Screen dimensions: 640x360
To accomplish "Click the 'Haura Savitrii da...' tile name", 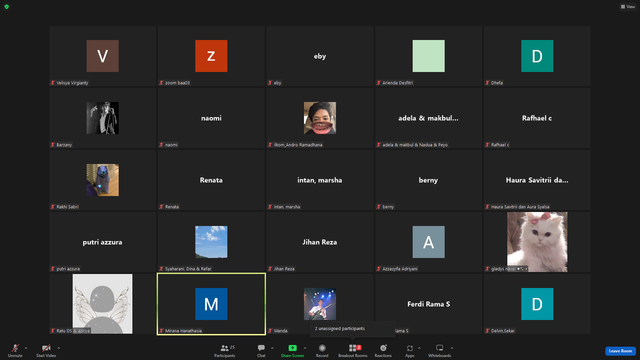I will coord(537,180).
